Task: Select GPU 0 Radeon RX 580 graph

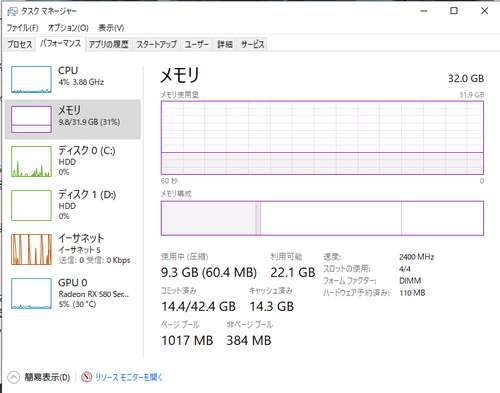Action: 31,293
